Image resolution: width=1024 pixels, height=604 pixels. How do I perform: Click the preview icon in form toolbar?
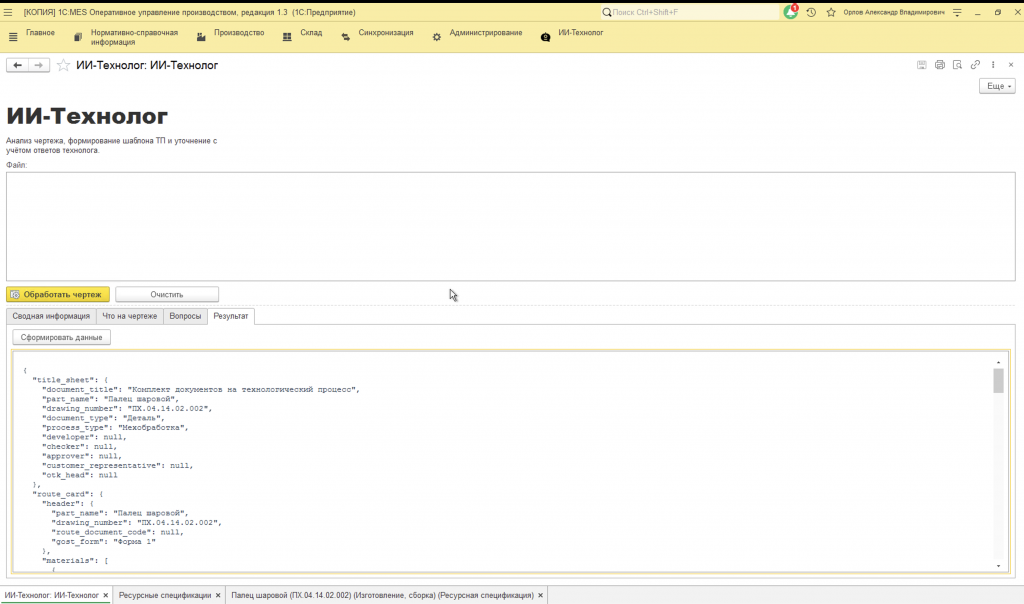point(957,65)
